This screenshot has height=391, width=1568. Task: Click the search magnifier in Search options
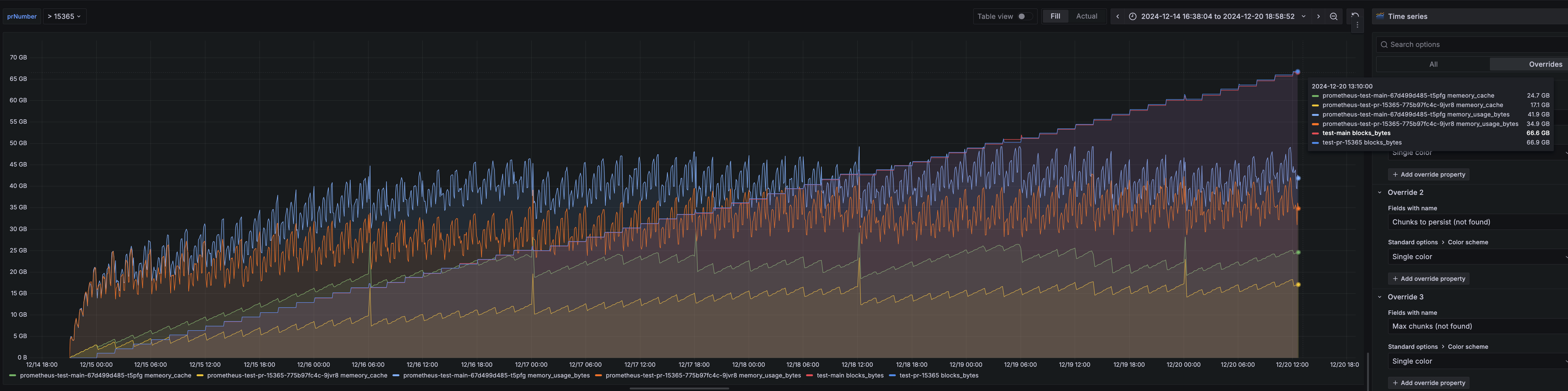pos(1385,44)
